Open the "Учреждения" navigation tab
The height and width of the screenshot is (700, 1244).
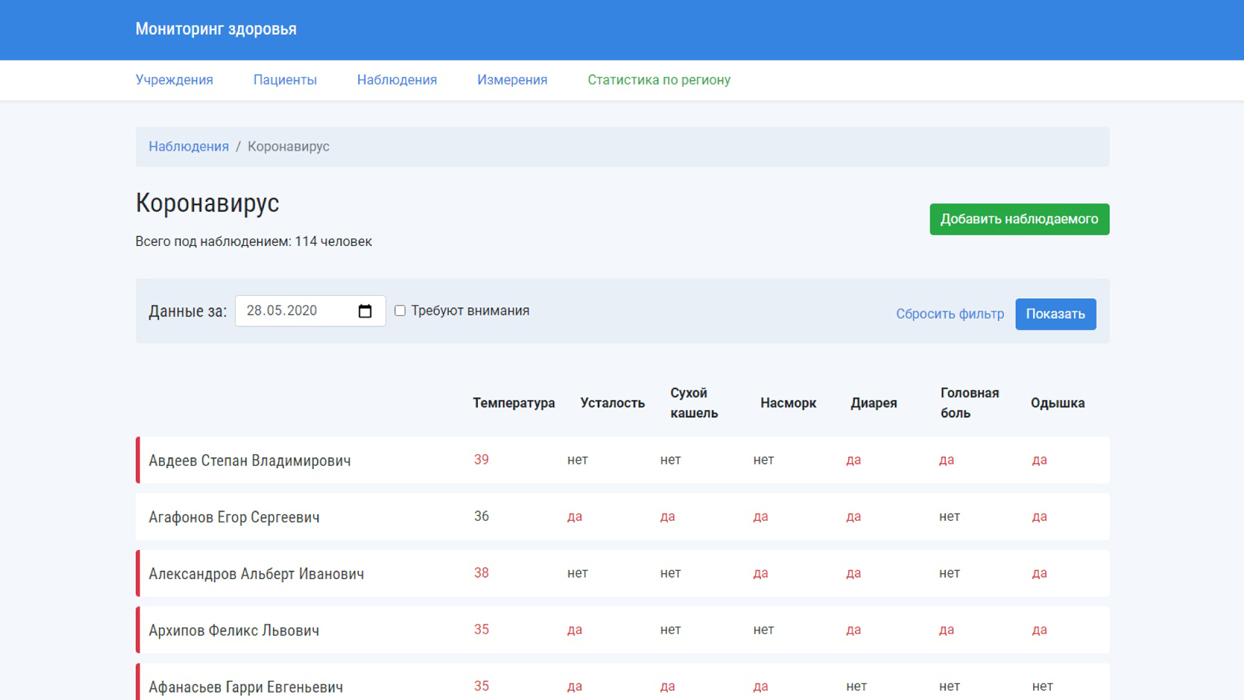click(x=174, y=80)
